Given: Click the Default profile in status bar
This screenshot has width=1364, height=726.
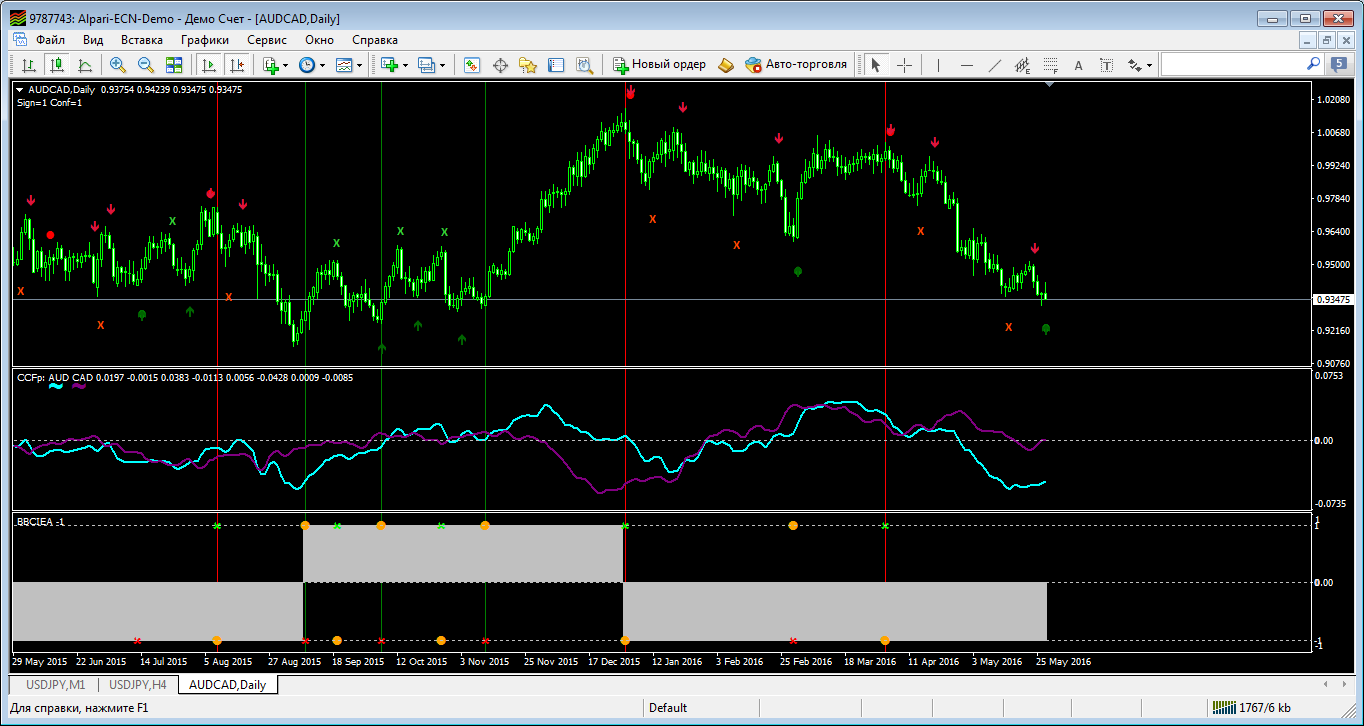Looking at the screenshot, I should (668, 708).
